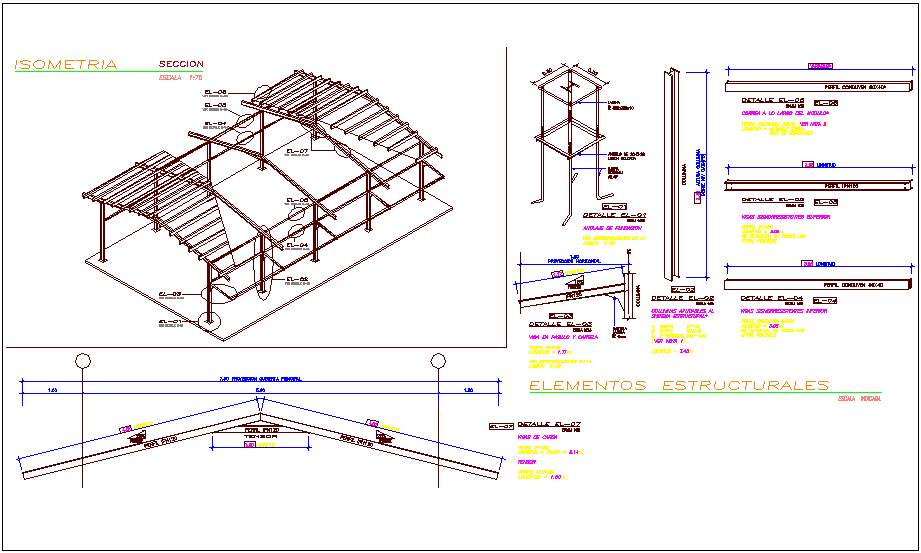Select the DETALLE EL-06 heading
The image size is (921, 553).
(772, 100)
